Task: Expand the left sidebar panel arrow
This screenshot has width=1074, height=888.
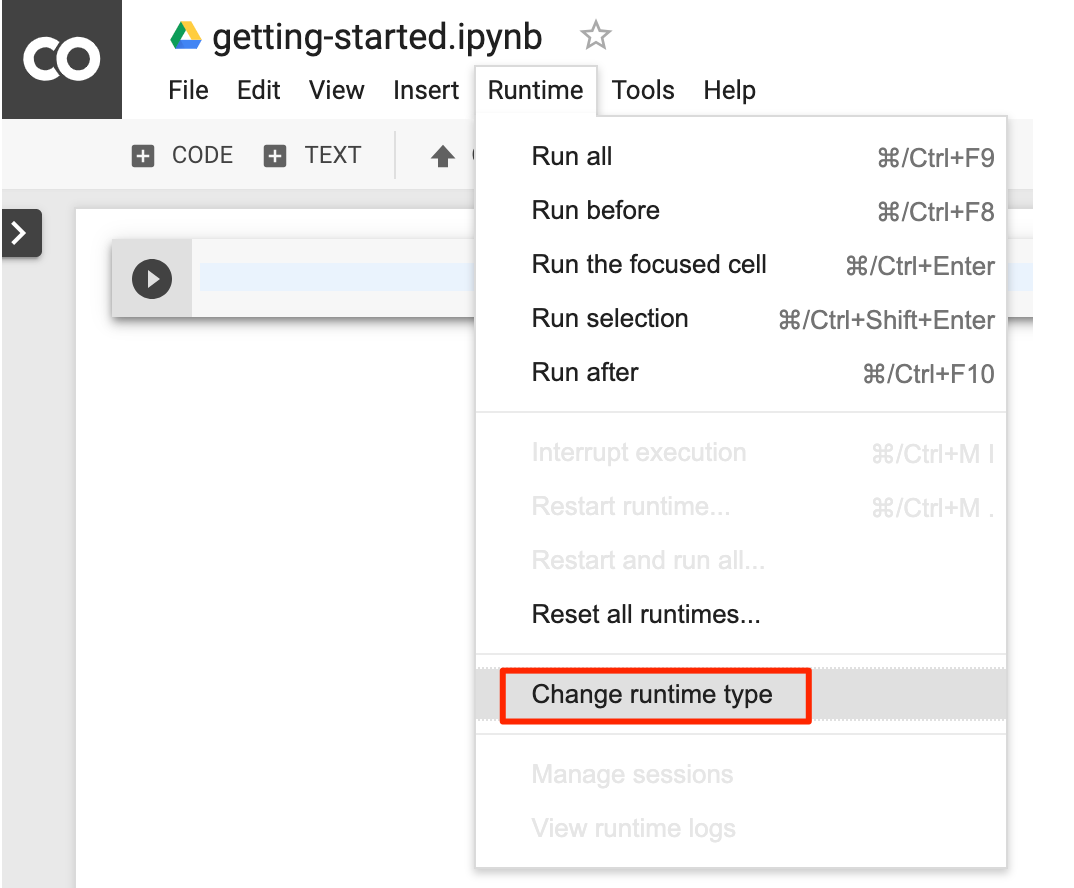Action: pos(20,233)
